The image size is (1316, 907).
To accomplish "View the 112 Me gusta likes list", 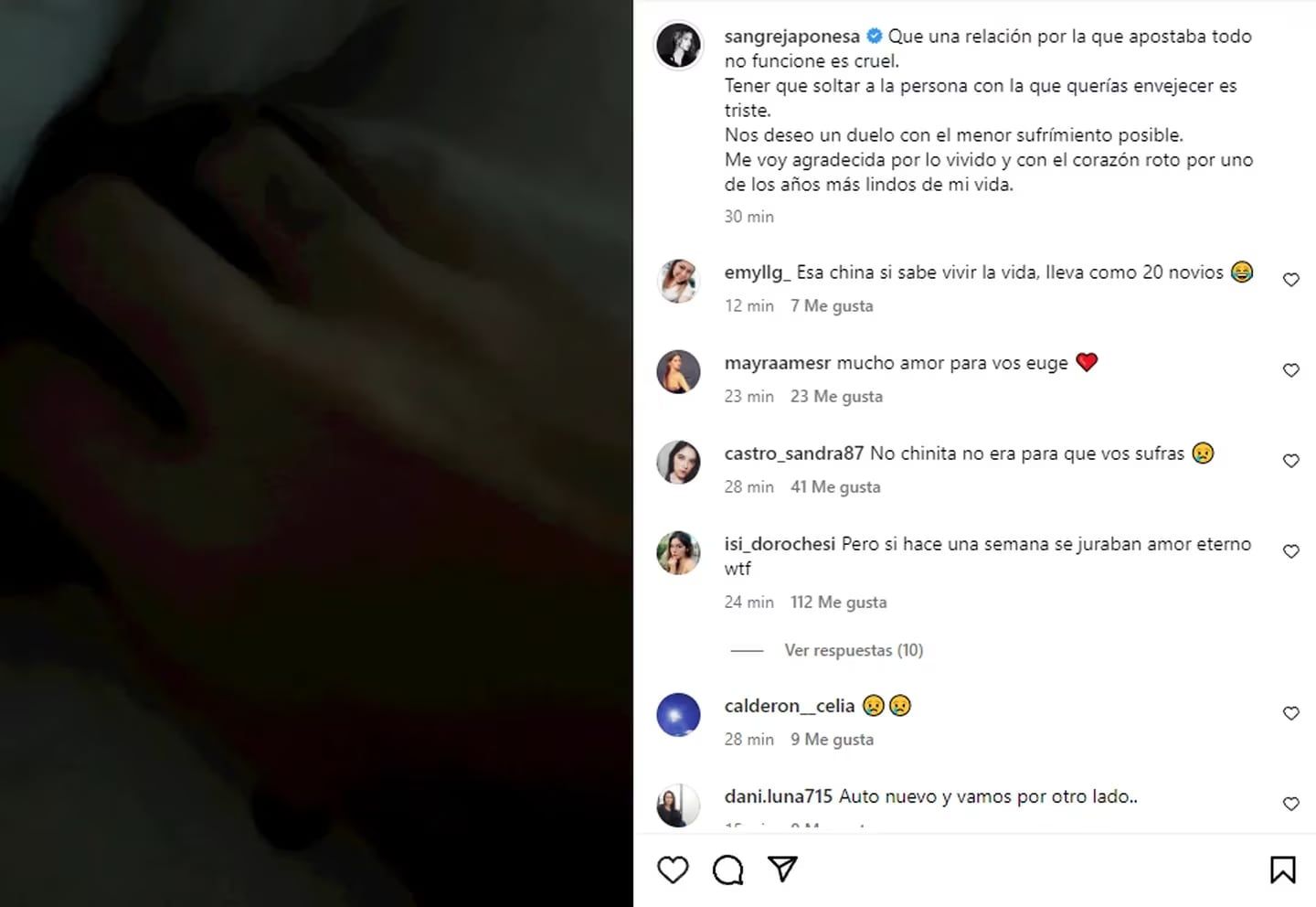I will click(x=838, y=603).
